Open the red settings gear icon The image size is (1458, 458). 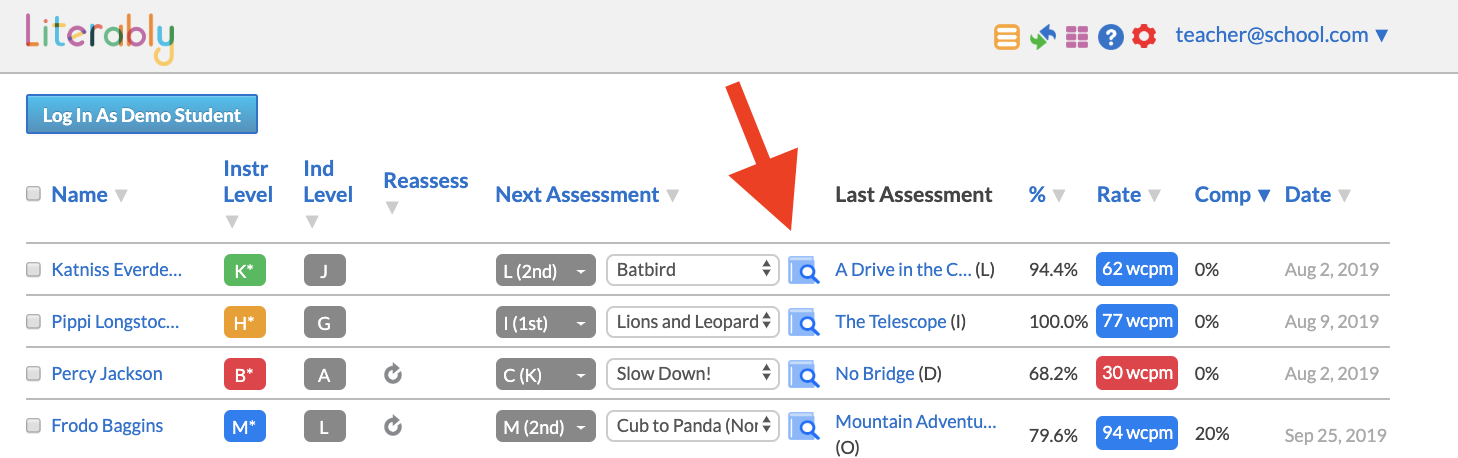click(x=1144, y=37)
